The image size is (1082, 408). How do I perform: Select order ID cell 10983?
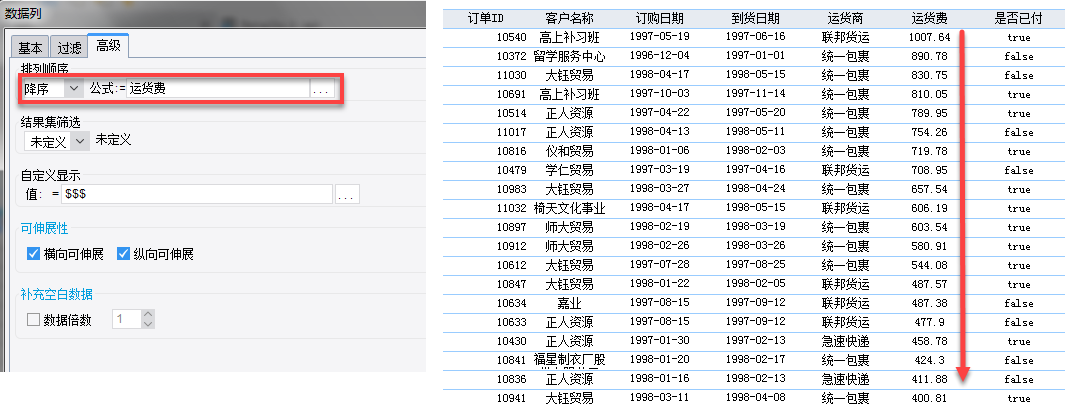tap(511, 189)
